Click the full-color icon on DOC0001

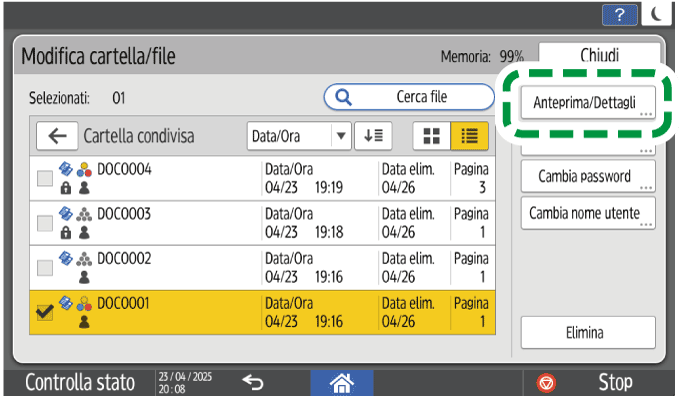84,303
